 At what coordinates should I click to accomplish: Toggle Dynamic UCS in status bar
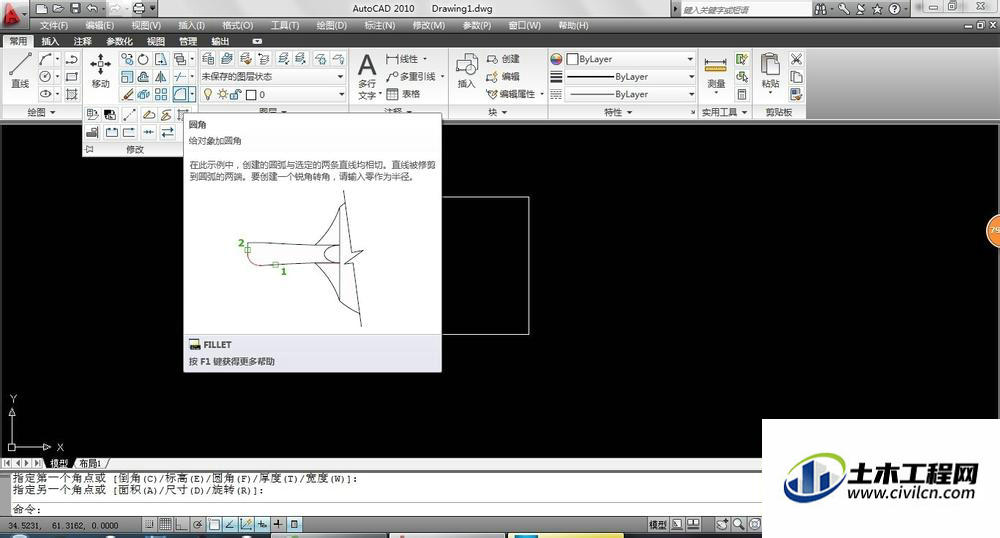[x=246, y=525]
